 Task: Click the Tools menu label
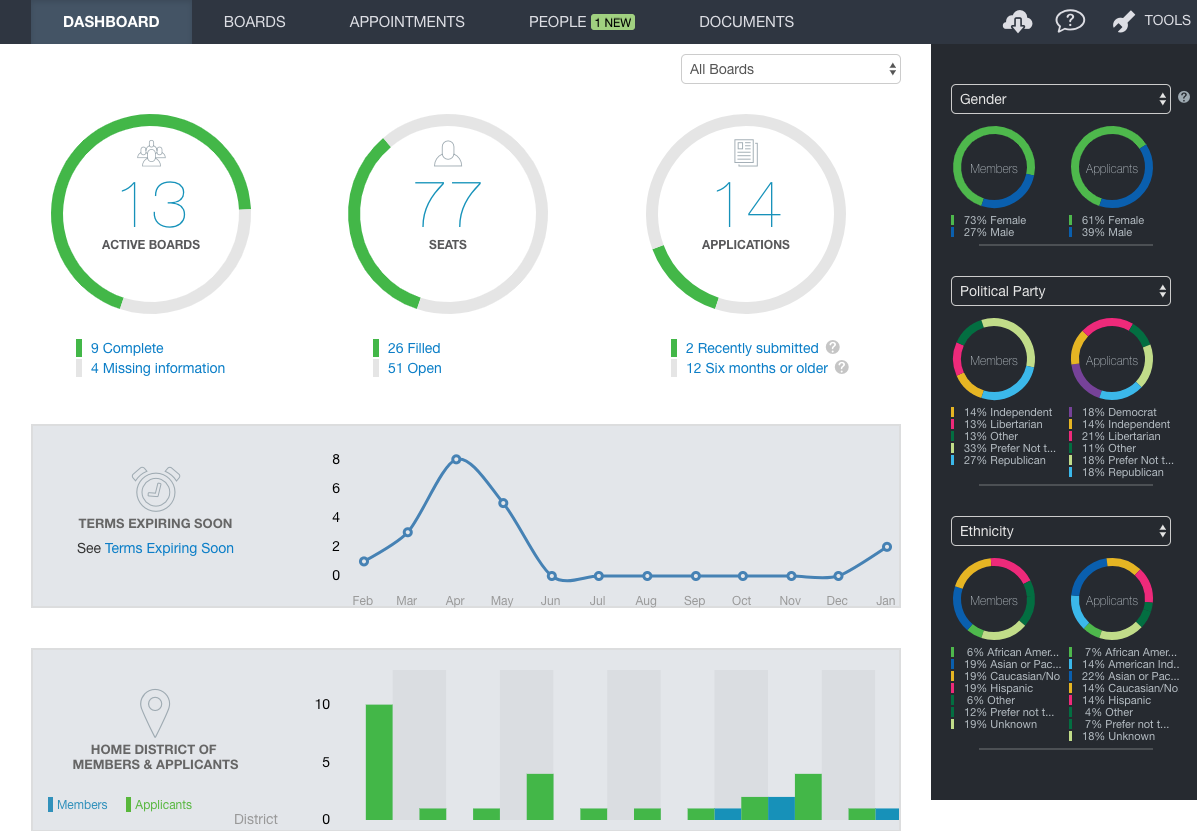pos(1167,21)
